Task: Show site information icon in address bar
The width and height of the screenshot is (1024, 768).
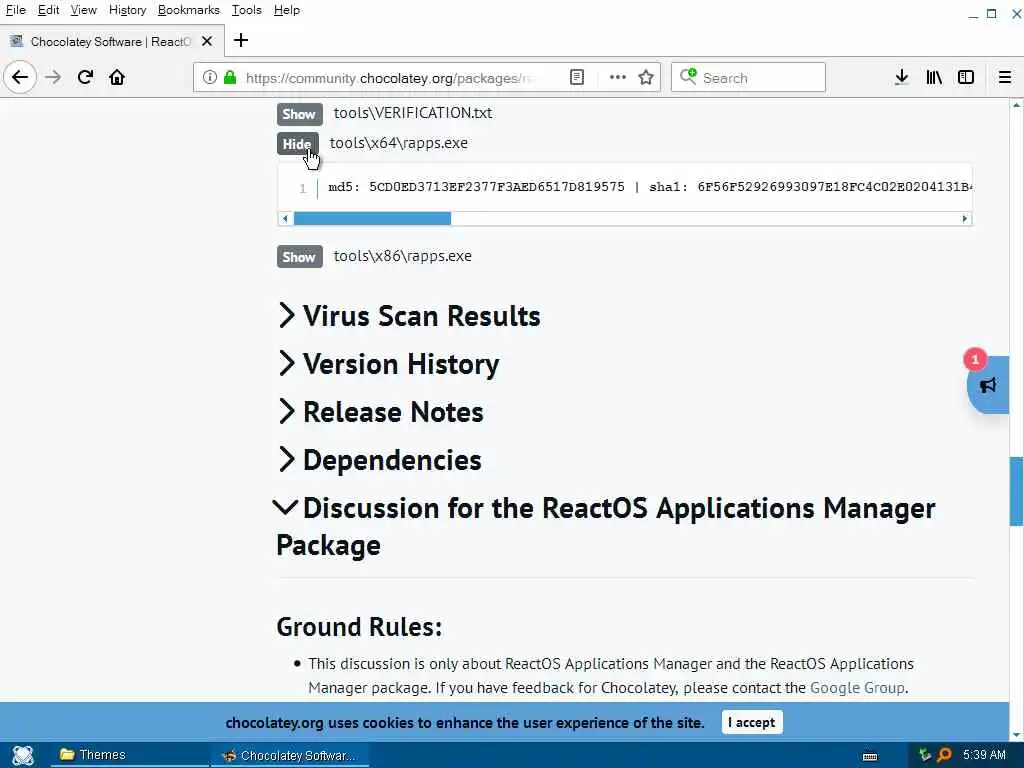Action: point(210,78)
